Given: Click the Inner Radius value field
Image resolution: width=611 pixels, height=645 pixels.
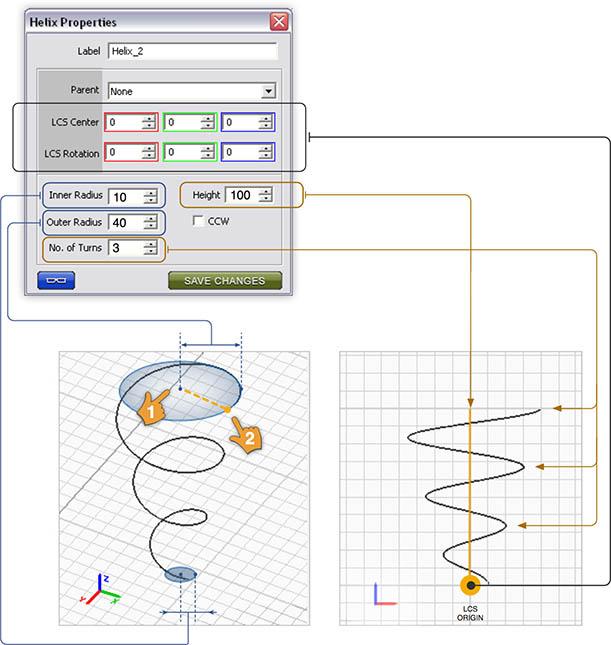Looking at the screenshot, I should point(126,197).
